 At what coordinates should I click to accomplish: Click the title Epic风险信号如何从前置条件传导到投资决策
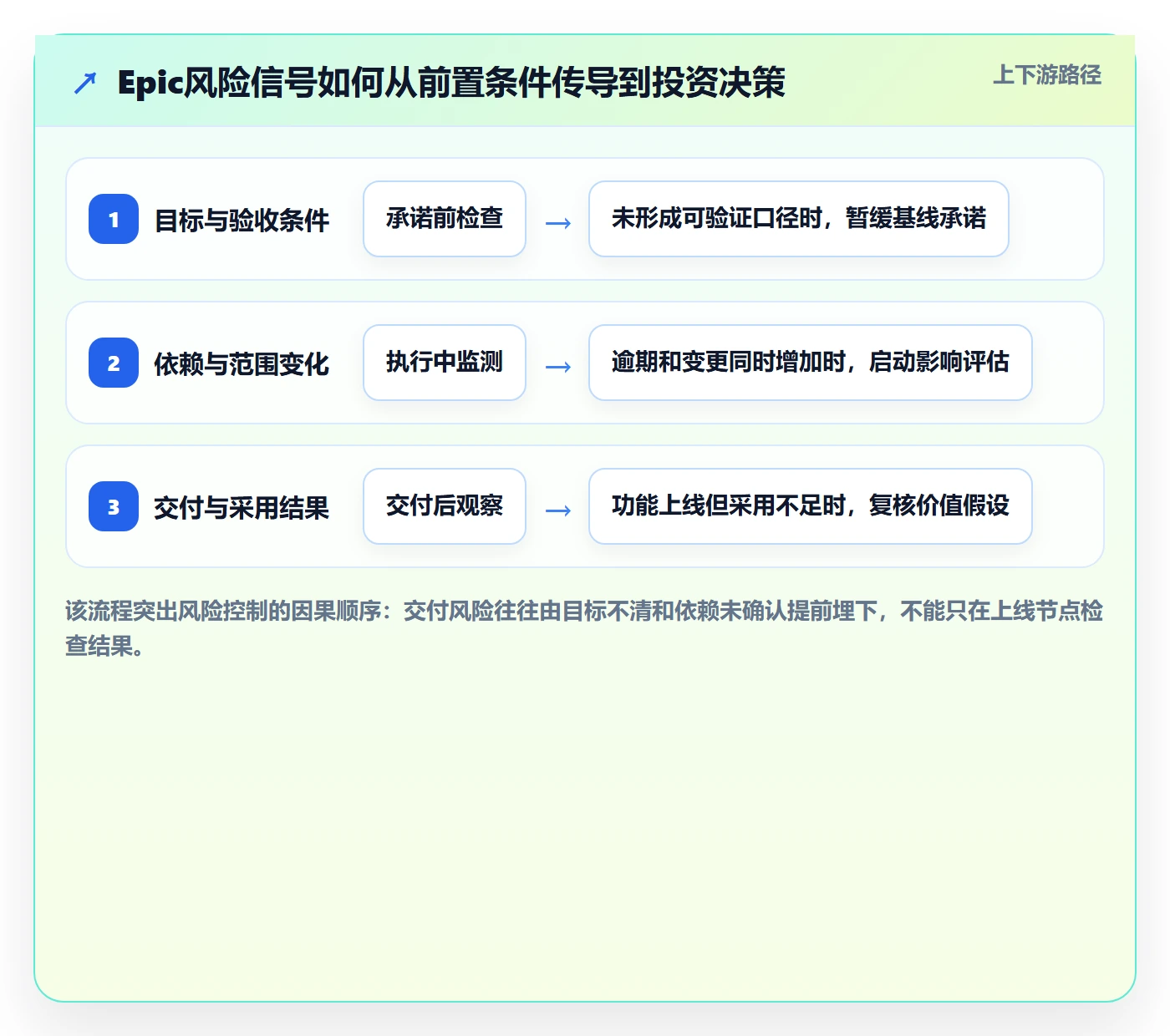451,83
